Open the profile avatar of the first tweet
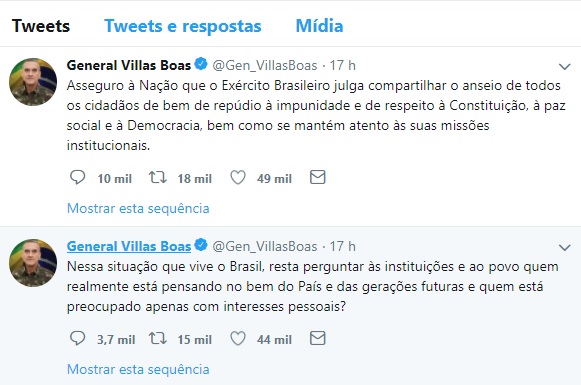This screenshot has height=385, width=581. pos(33,82)
